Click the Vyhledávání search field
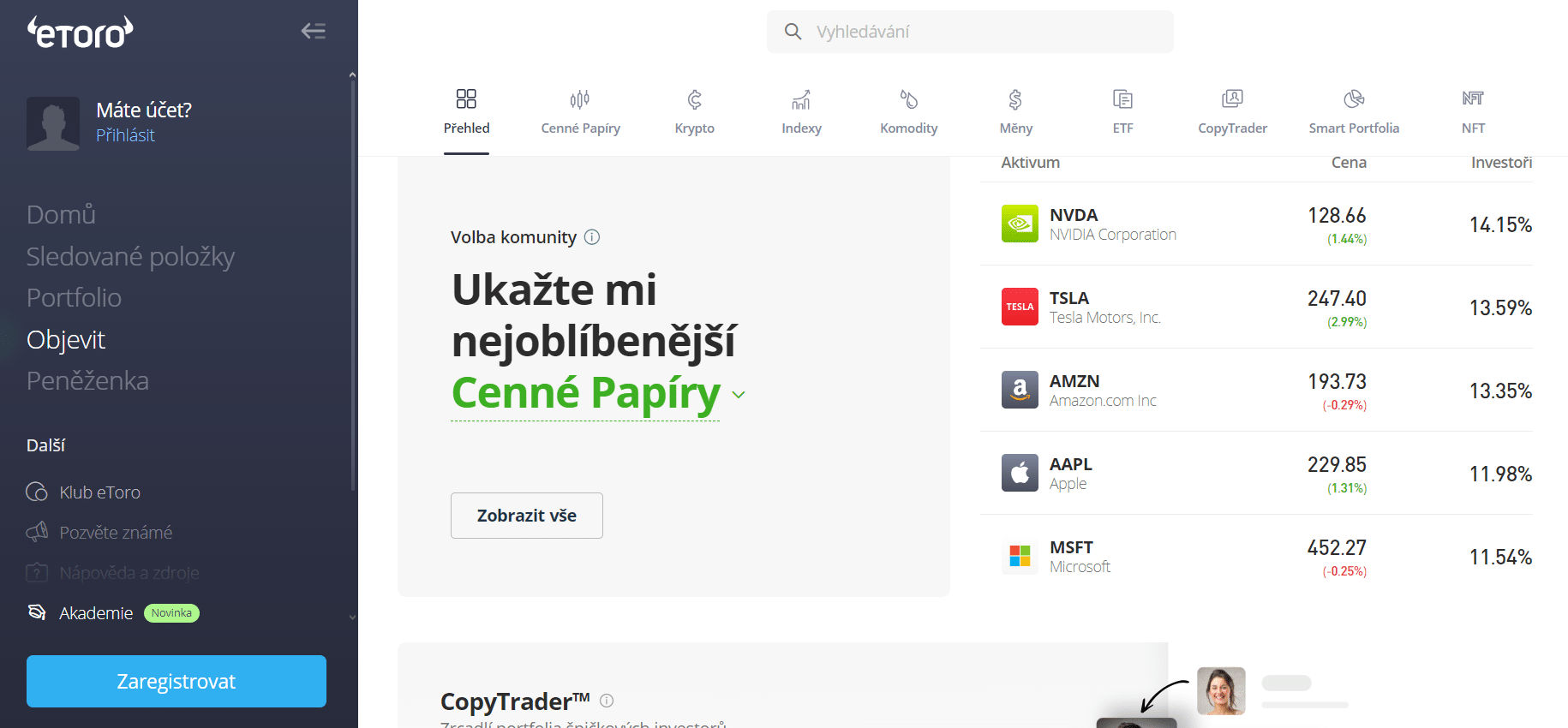1568x728 pixels. 970,32
